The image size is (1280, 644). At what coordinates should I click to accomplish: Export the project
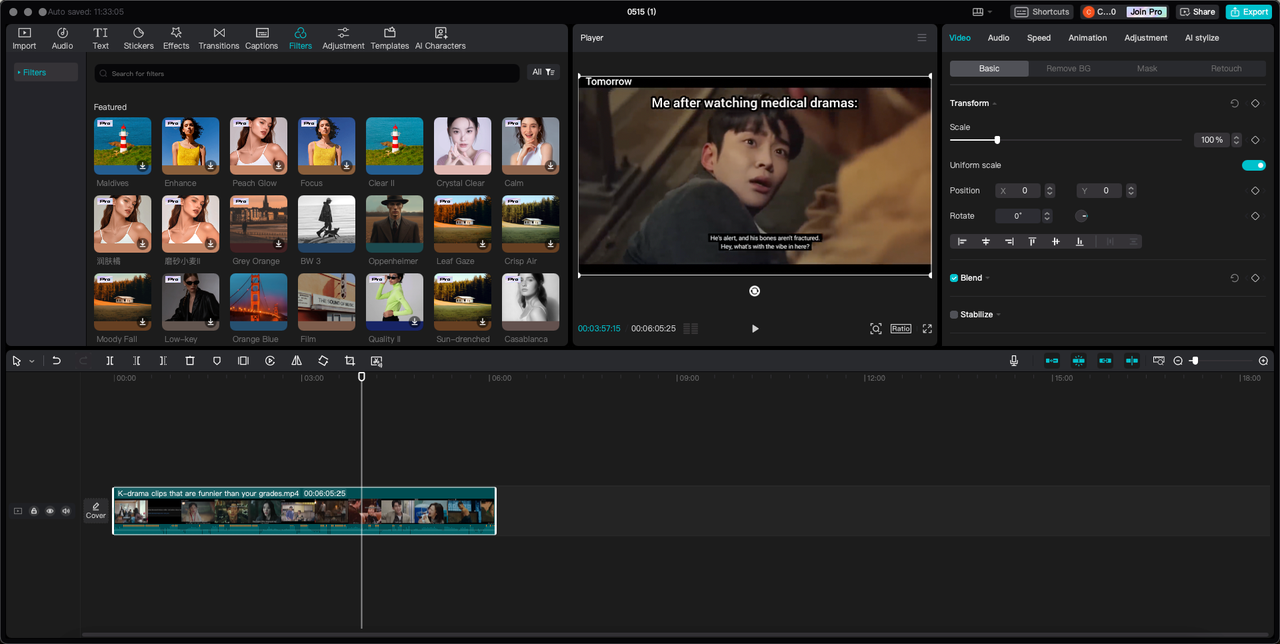[x=1249, y=12]
